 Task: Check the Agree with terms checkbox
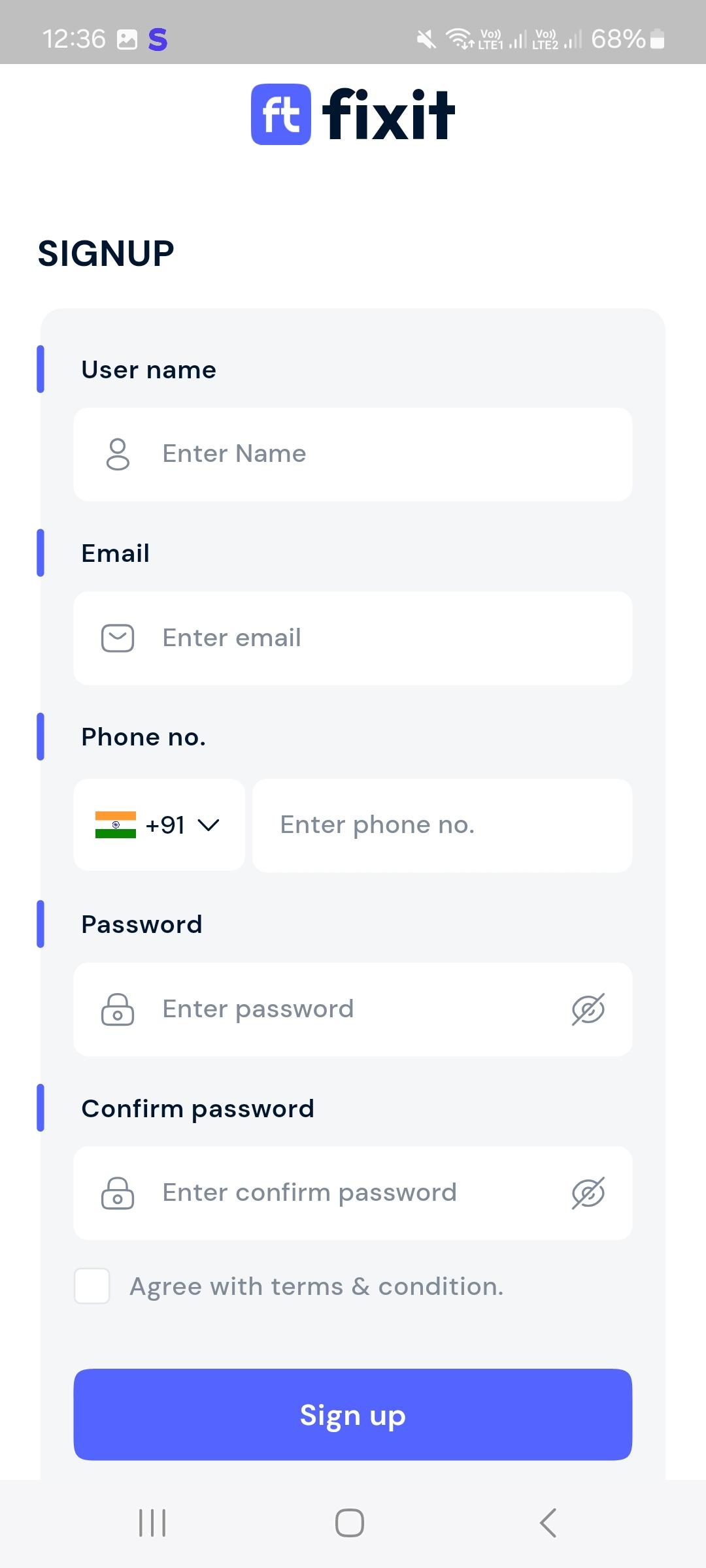[x=92, y=1286]
